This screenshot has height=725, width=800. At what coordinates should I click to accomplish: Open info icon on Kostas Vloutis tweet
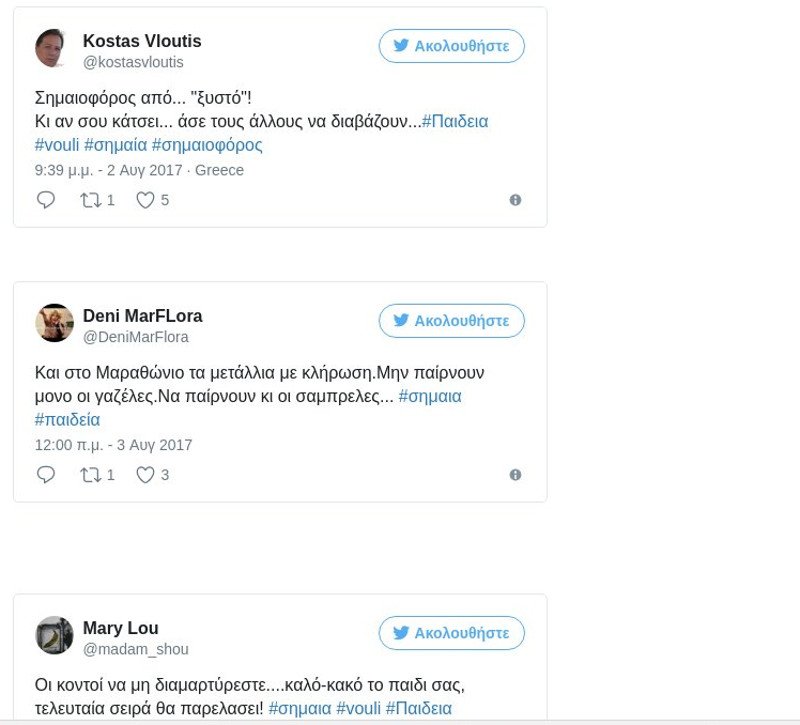coord(515,200)
